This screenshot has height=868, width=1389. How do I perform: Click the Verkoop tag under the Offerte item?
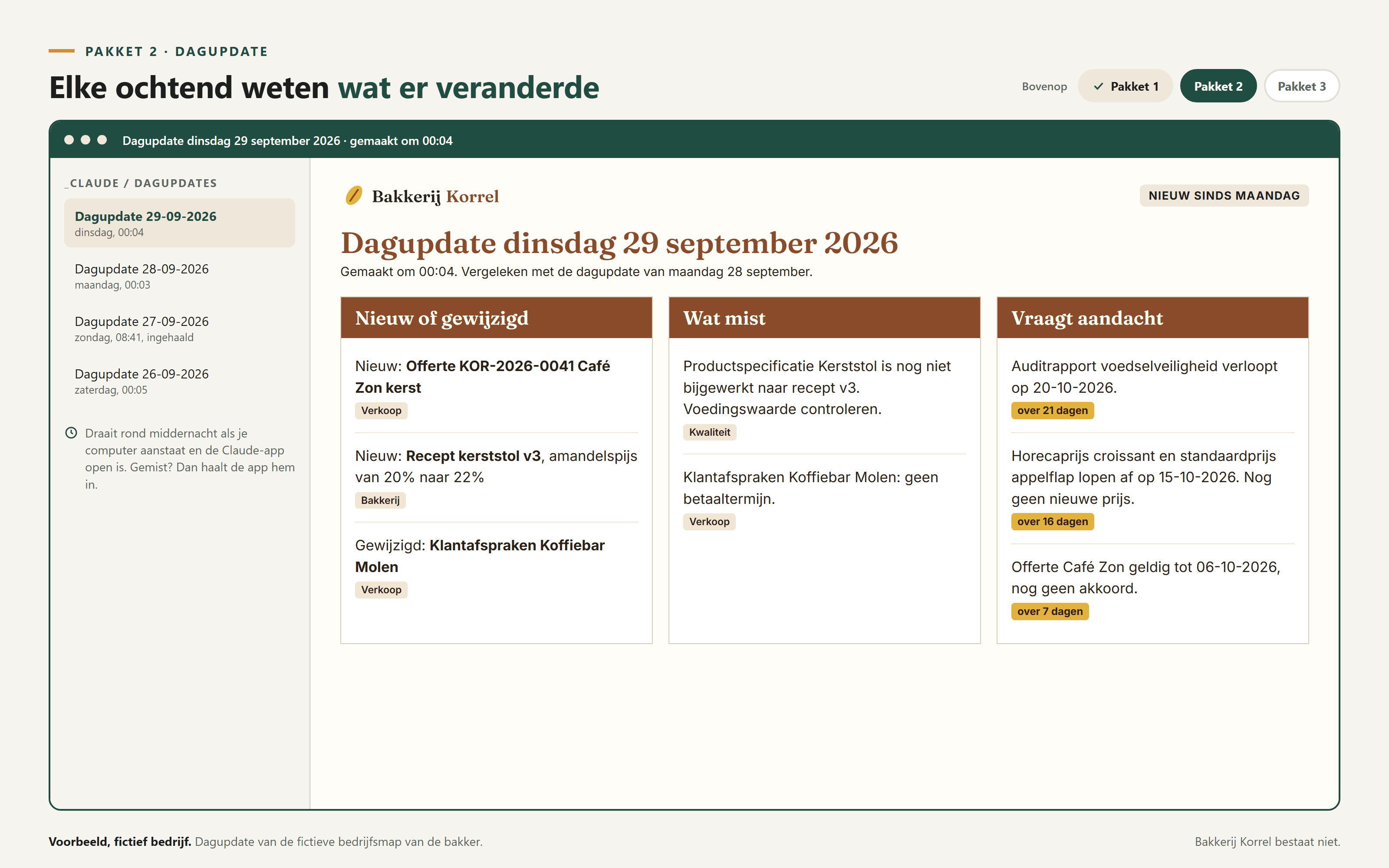(381, 411)
